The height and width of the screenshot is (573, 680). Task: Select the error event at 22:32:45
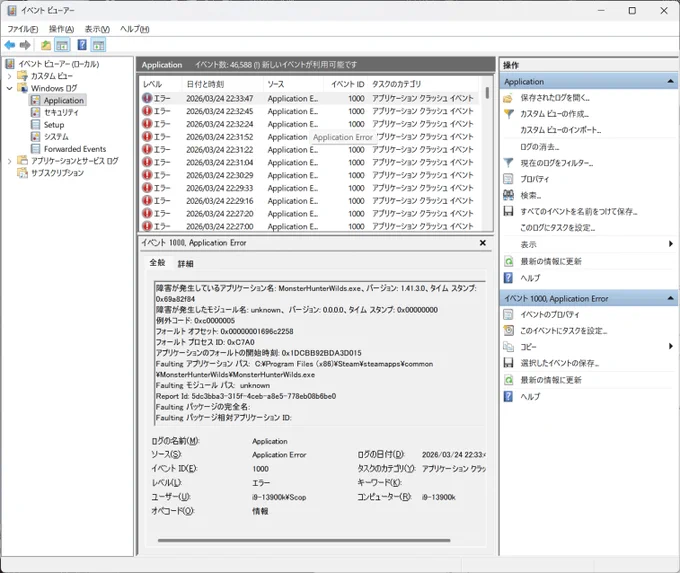tap(309, 111)
